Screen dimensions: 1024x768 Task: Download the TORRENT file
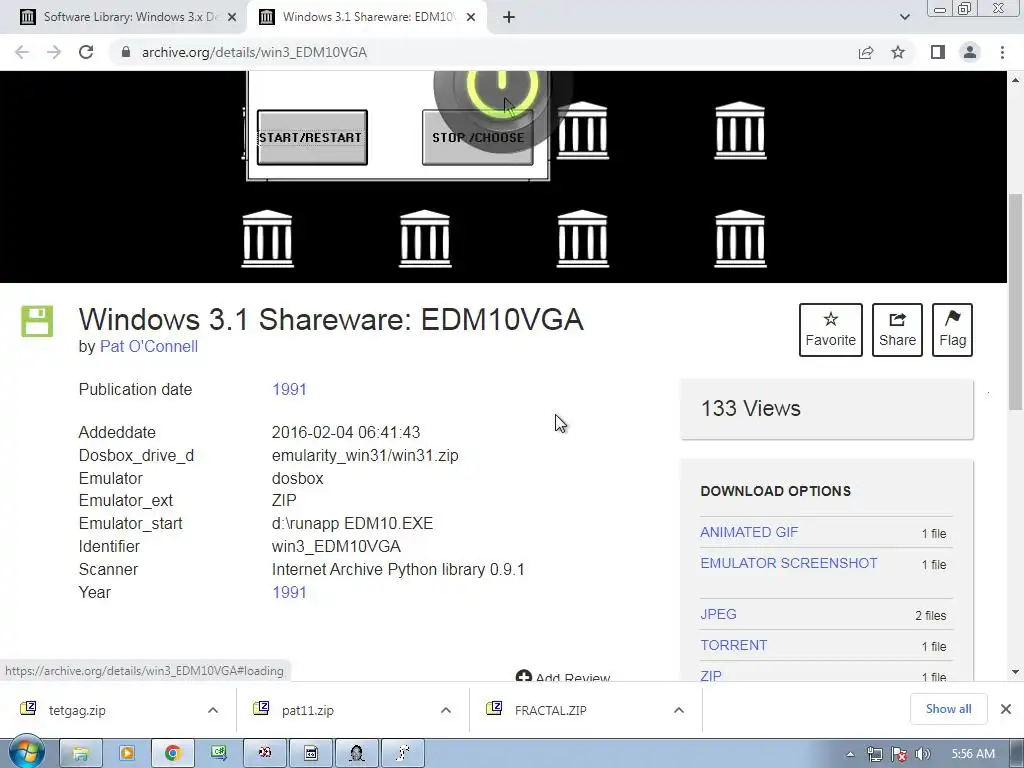coord(733,645)
